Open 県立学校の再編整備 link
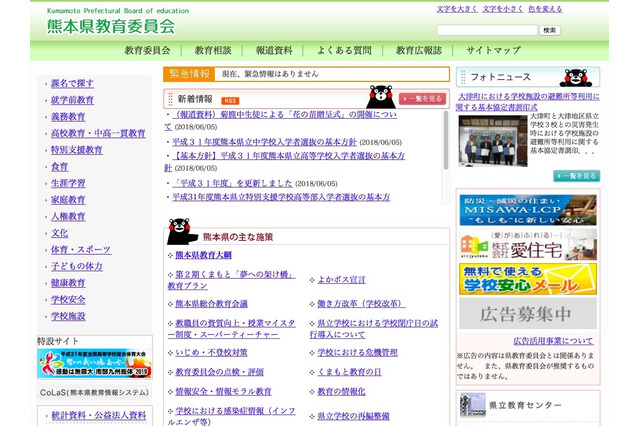This screenshot has width=640, height=426. [353, 416]
